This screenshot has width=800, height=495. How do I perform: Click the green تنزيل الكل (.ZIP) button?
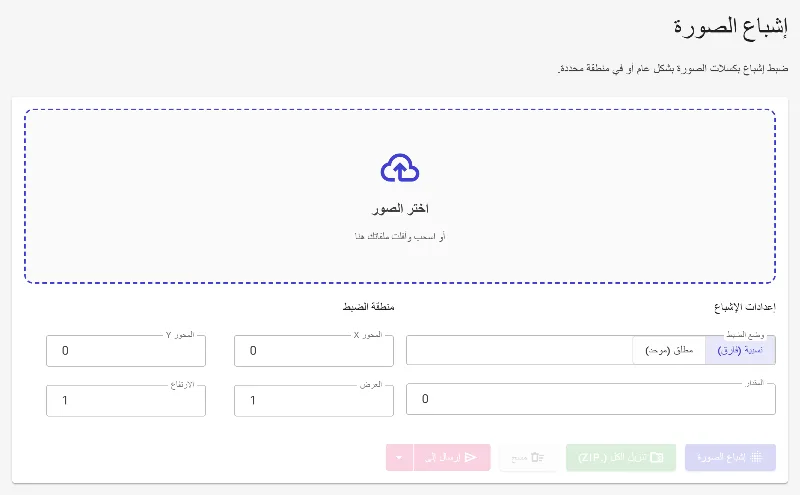point(621,457)
